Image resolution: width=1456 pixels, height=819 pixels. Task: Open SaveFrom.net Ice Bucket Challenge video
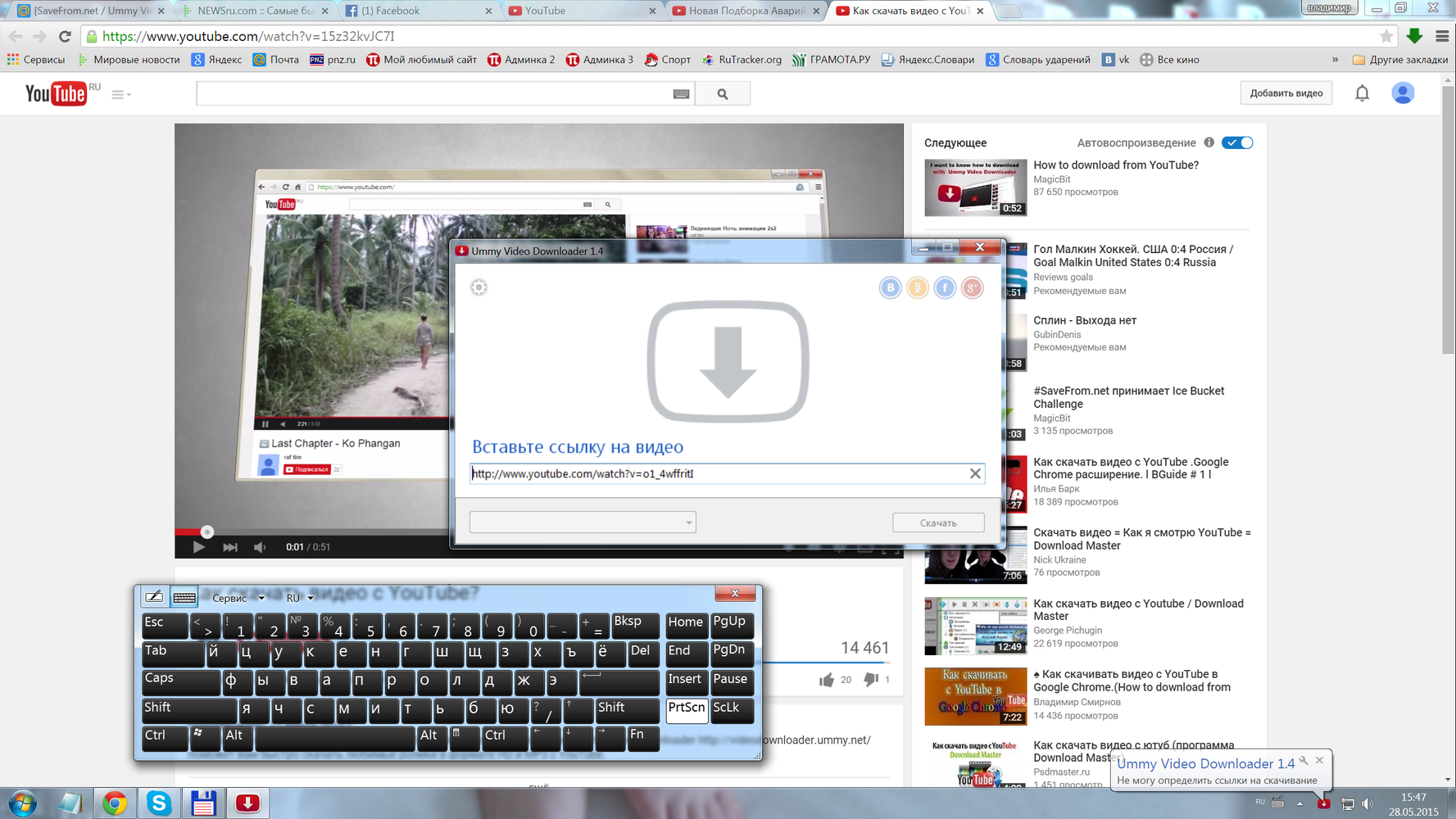[1128, 397]
